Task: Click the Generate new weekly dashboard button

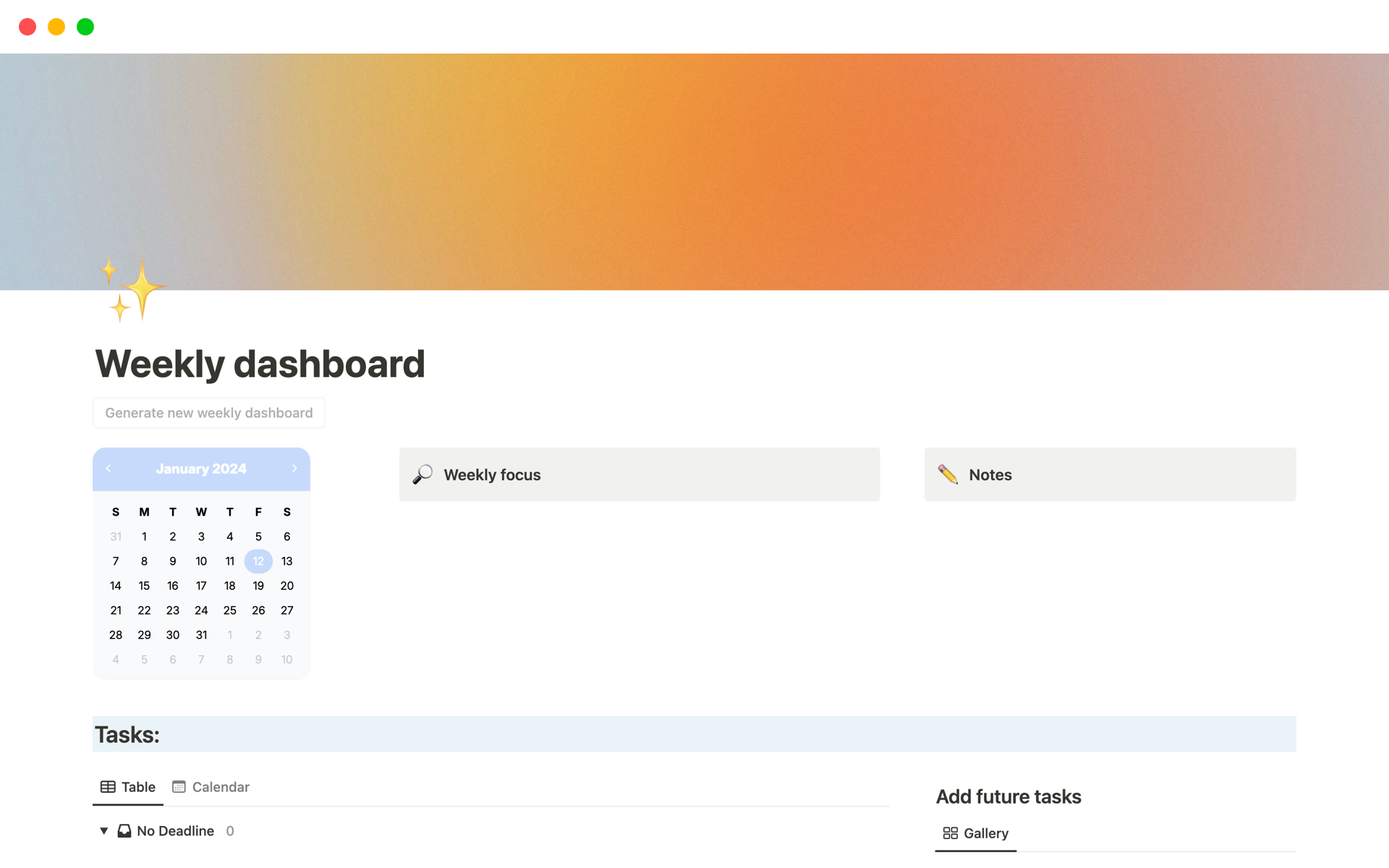Action: tap(209, 412)
